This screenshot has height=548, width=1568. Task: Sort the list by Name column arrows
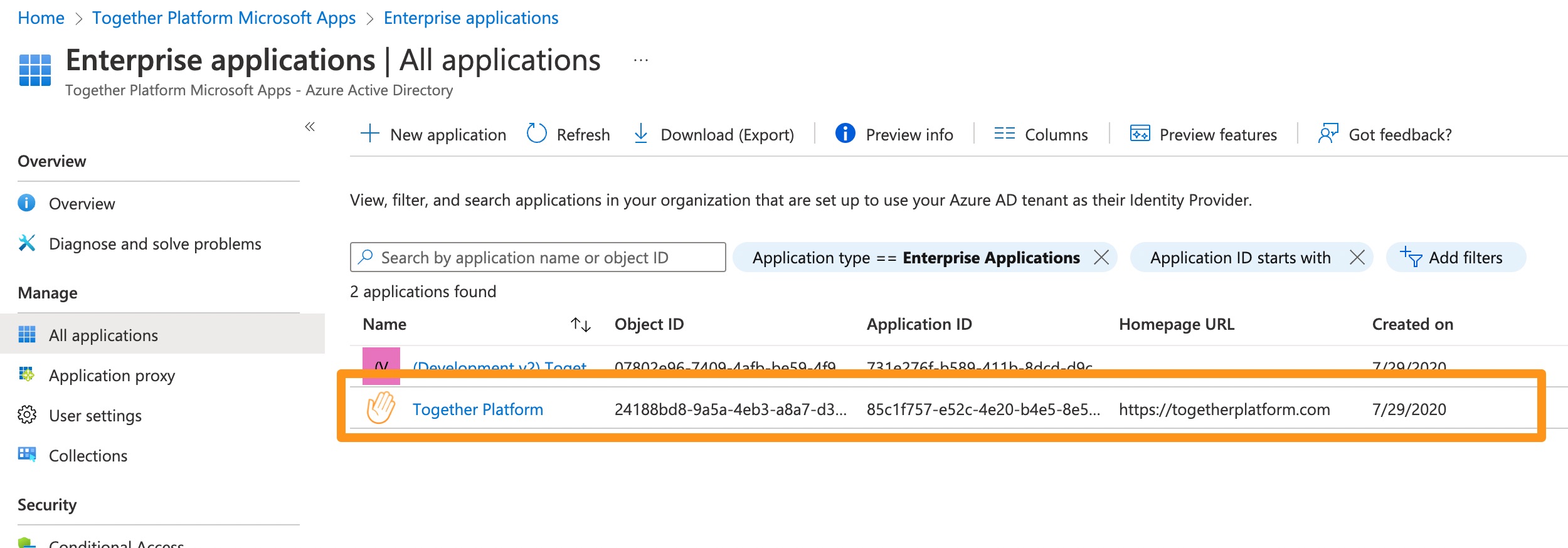click(x=580, y=325)
